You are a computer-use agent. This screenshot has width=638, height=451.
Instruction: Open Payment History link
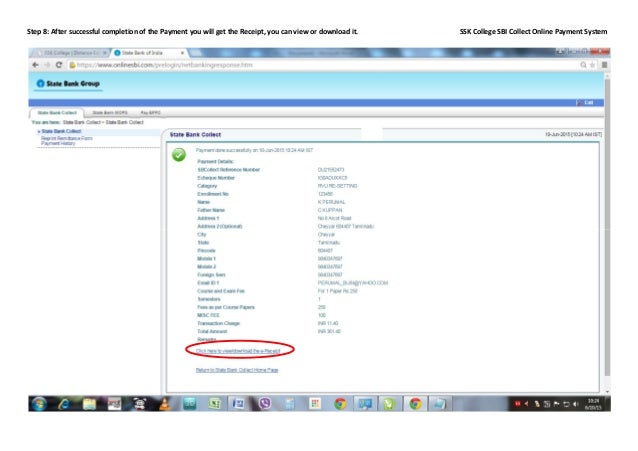pyautogui.click(x=58, y=143)
